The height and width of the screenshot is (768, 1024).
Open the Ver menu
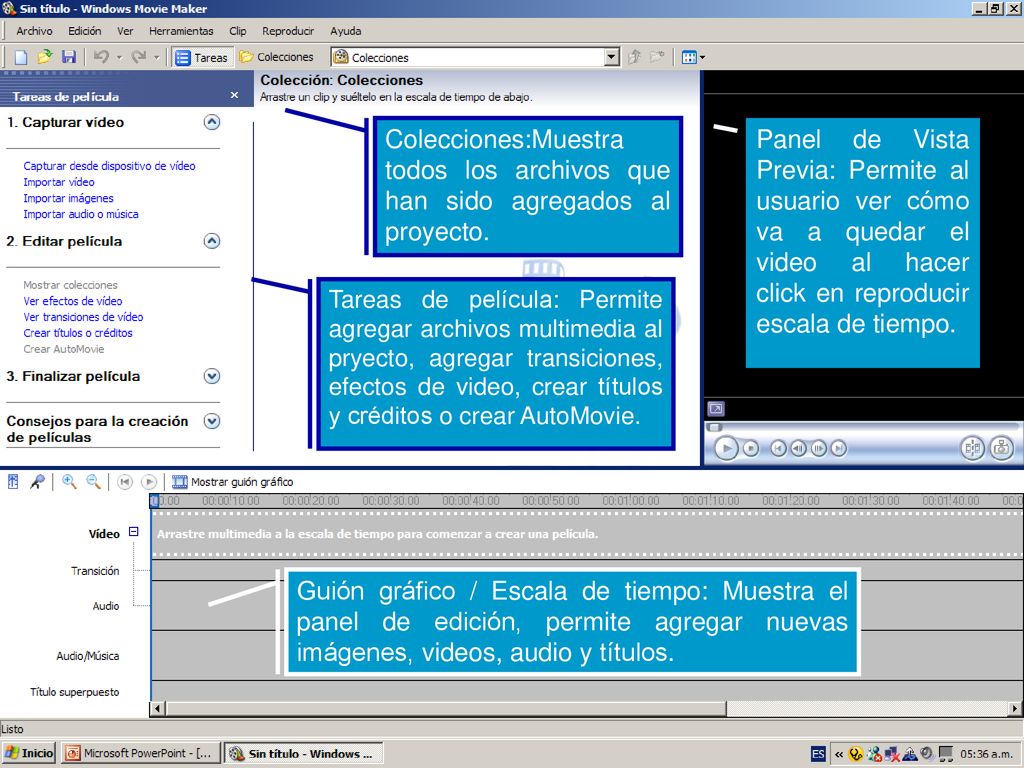pos(125,31)
